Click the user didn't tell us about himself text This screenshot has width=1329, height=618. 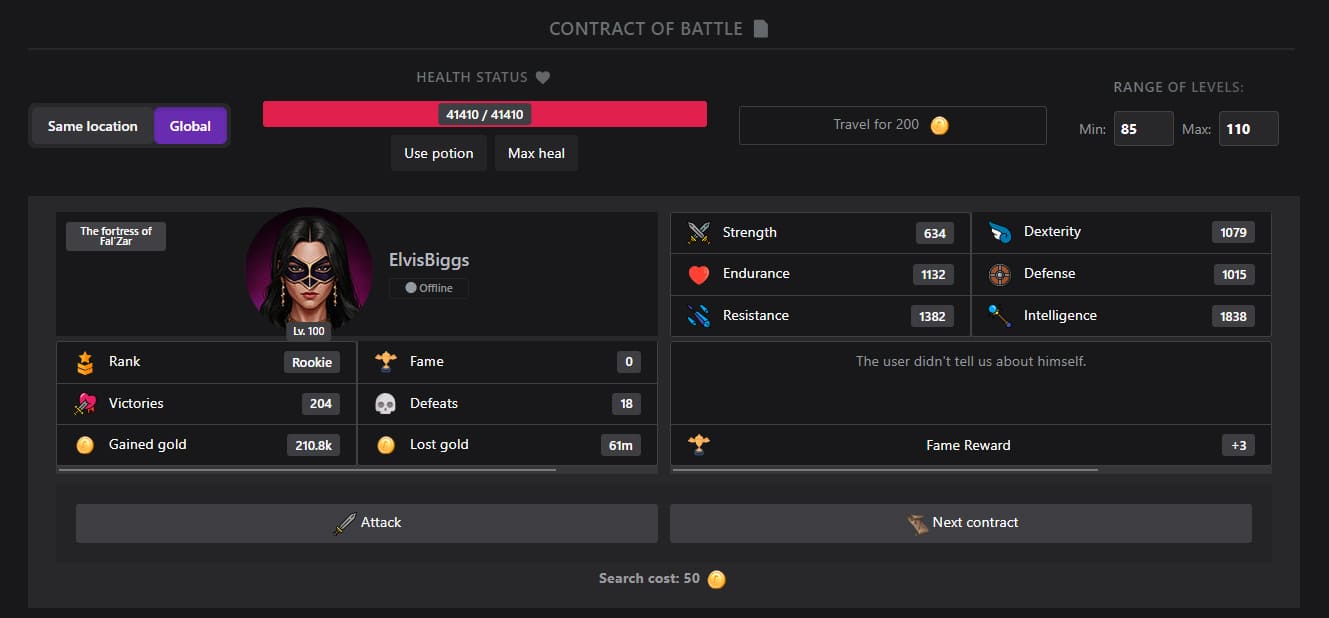pos(971,361)
